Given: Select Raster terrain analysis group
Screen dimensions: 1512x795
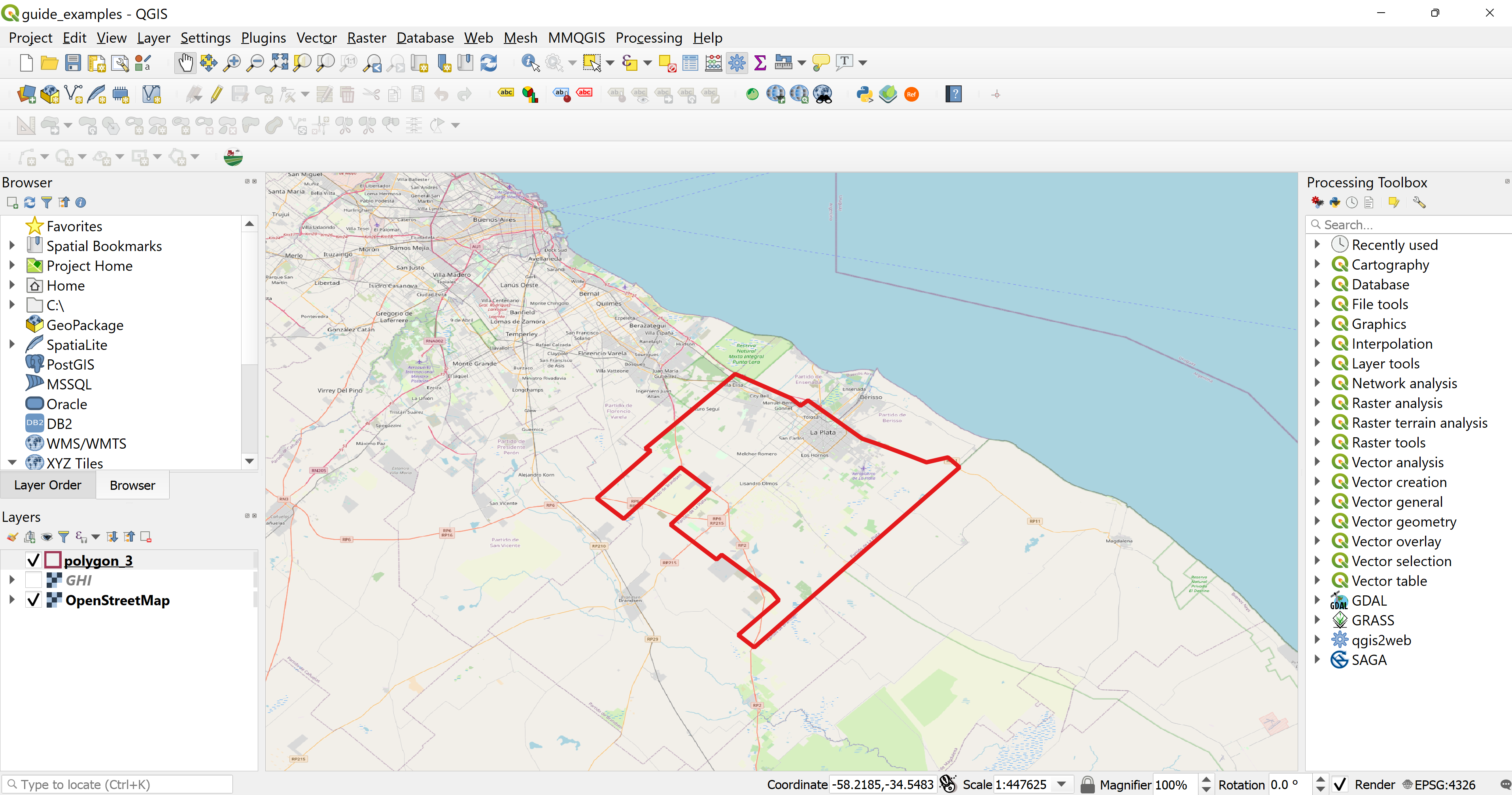Looking at the screenshot, I should 1419,423.
